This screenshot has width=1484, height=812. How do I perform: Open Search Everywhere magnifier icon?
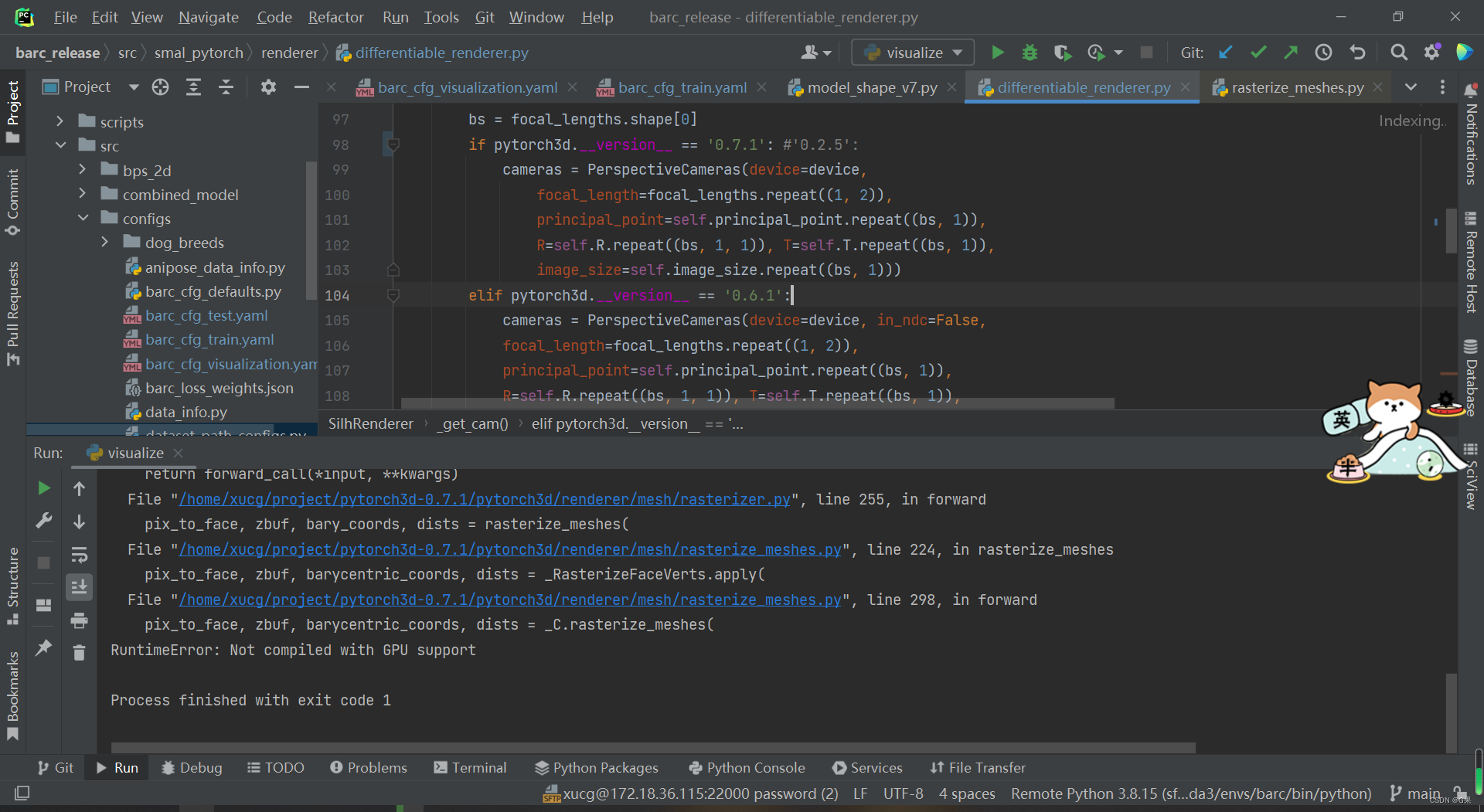click(x=1398, y=53)
